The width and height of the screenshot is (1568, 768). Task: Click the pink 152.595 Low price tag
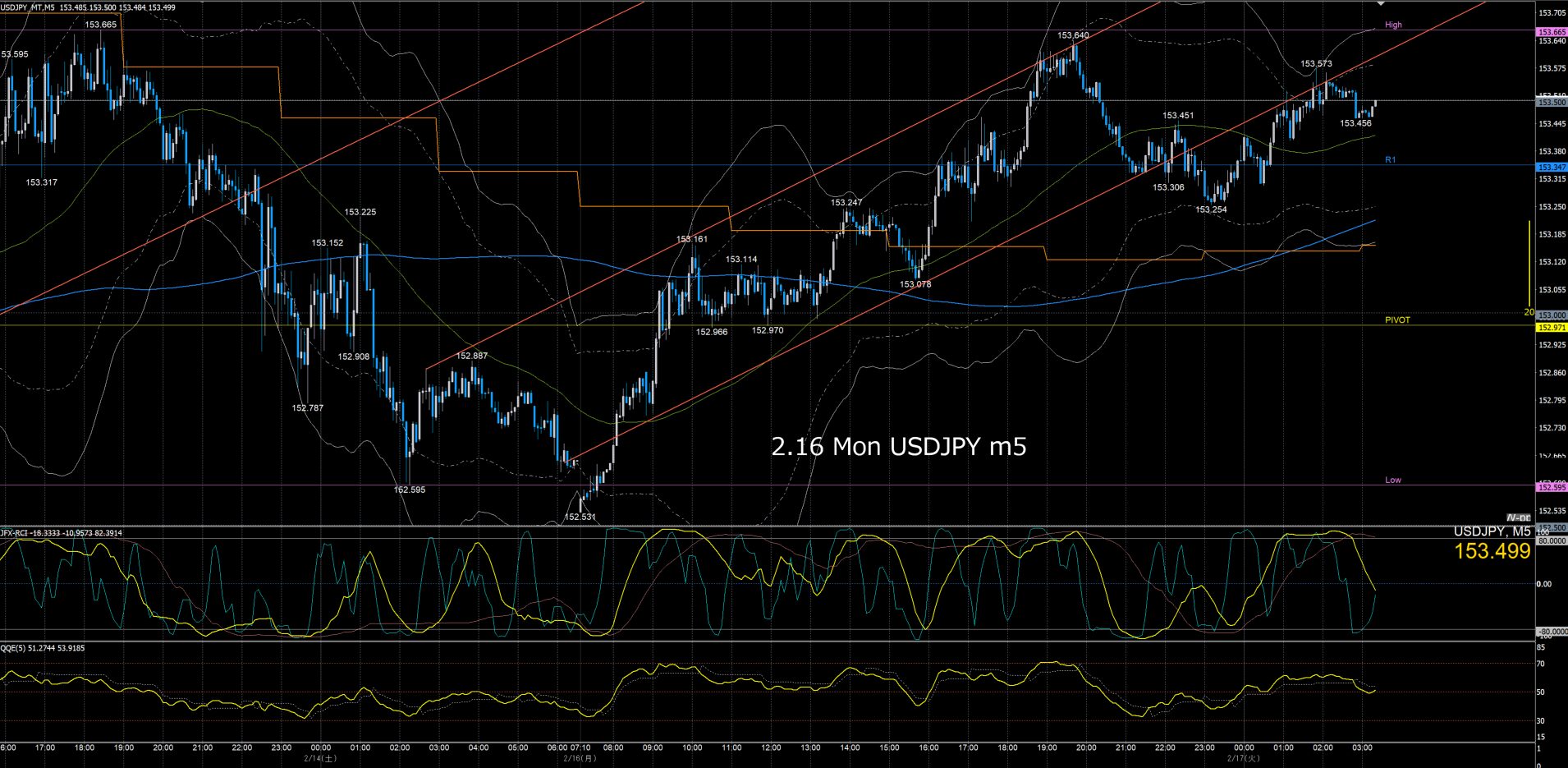(x=1551, y=487)
